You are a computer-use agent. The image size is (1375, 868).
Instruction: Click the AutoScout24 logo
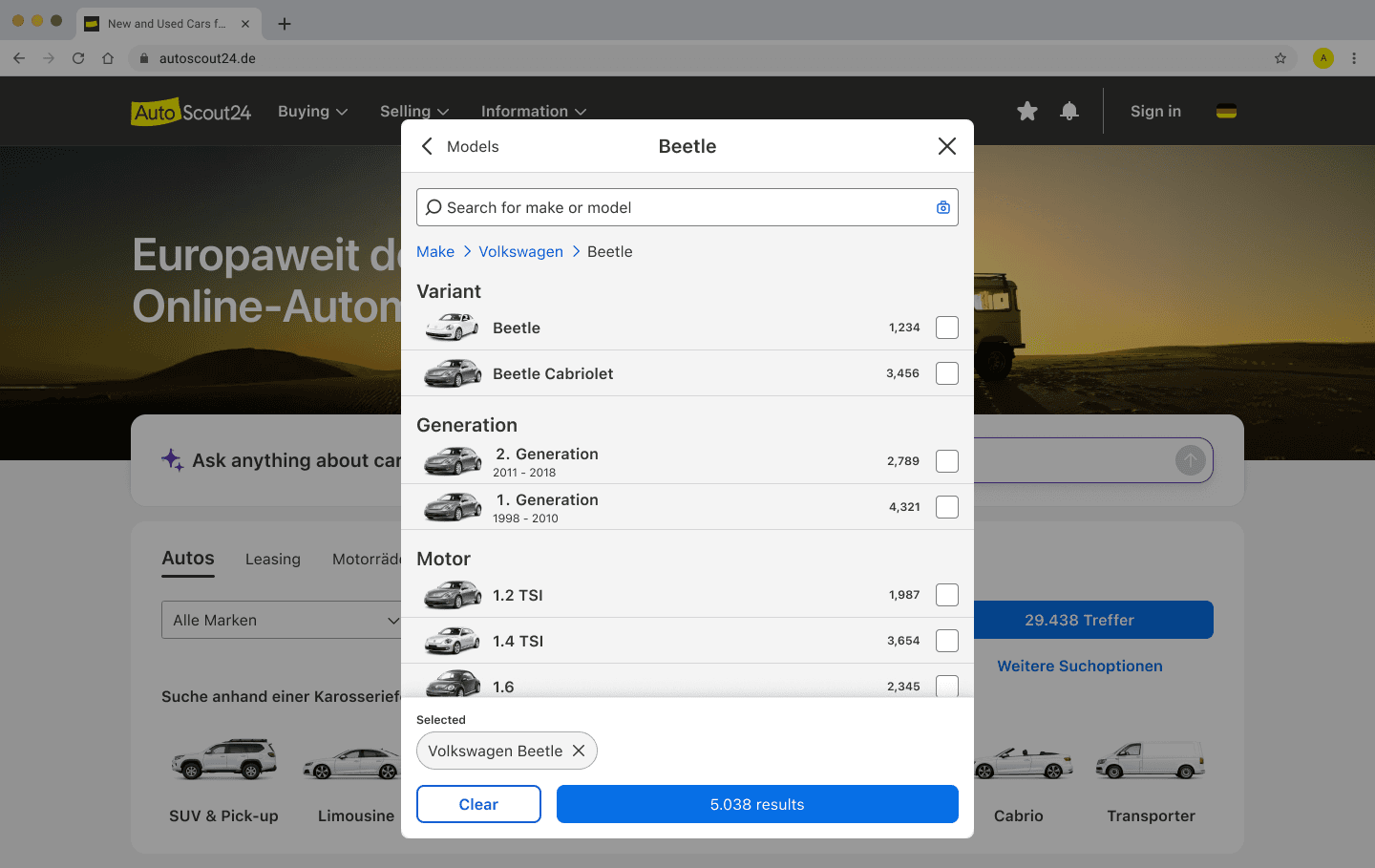[x=191, y=112]
